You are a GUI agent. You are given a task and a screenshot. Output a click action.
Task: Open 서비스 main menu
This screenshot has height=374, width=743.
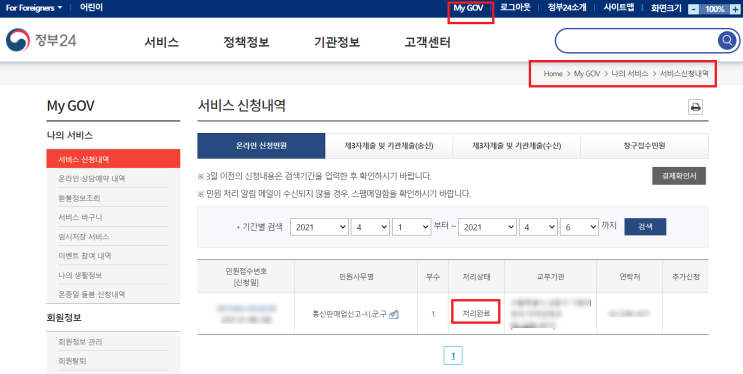[162, 42]
